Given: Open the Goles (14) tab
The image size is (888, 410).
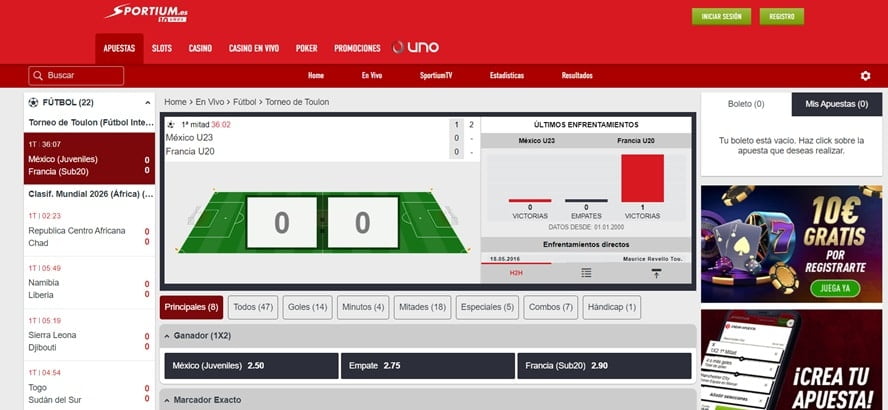Looking at the screenshot, I should click(x=308, y=307).
